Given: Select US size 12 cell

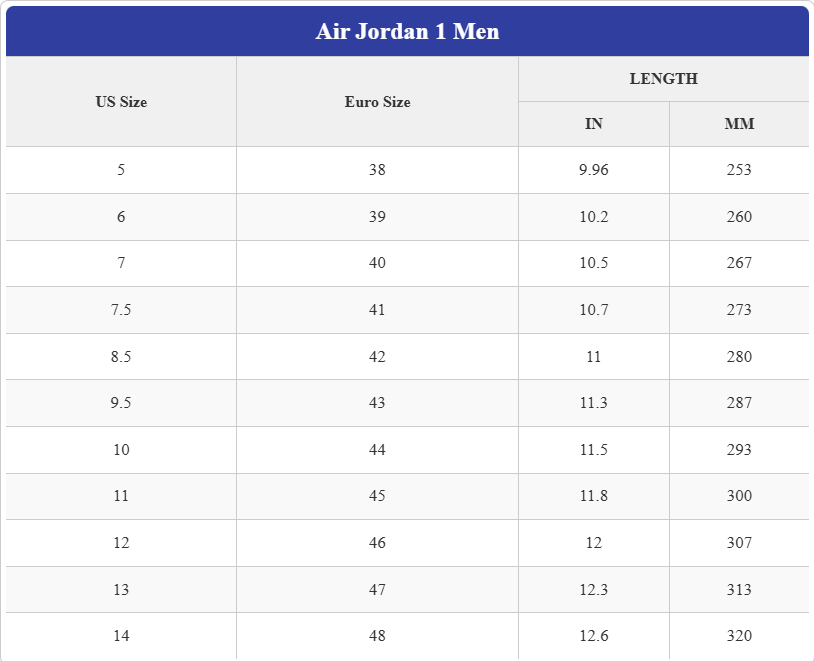Looking at the screenshot, I should [121, 543].
